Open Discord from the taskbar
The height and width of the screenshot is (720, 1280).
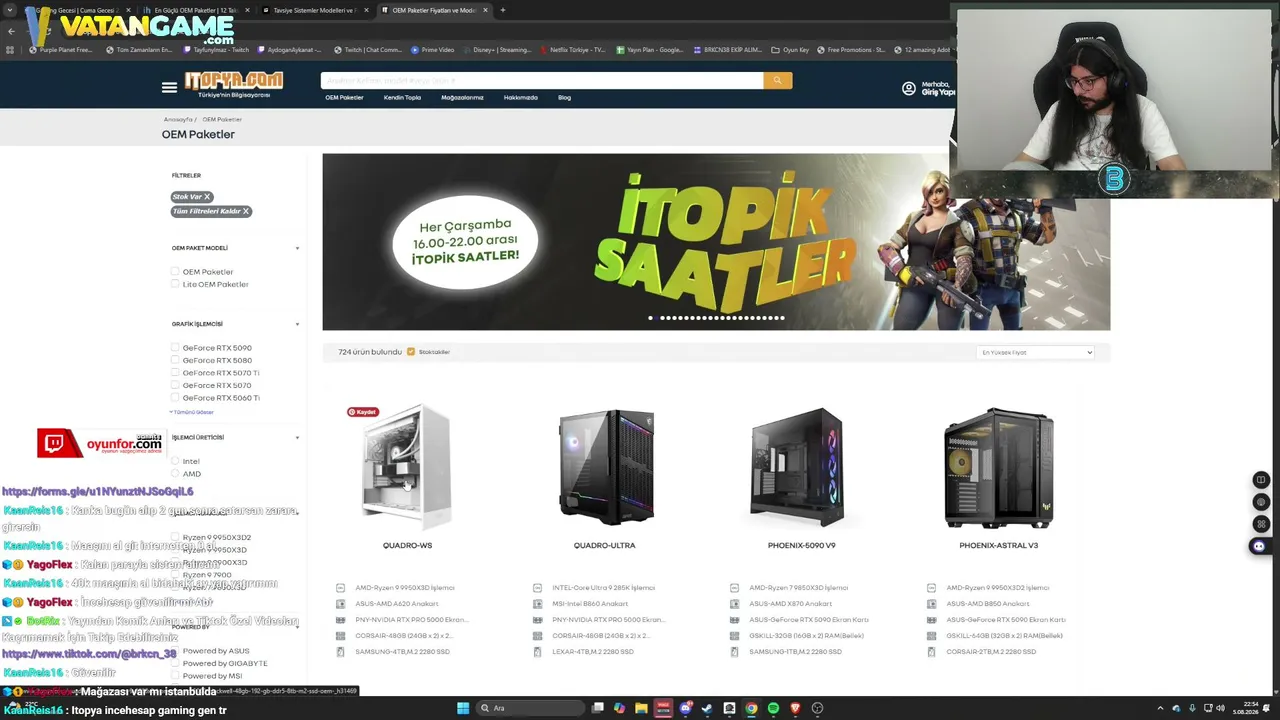pyautogui.click(x=685, y=708)
